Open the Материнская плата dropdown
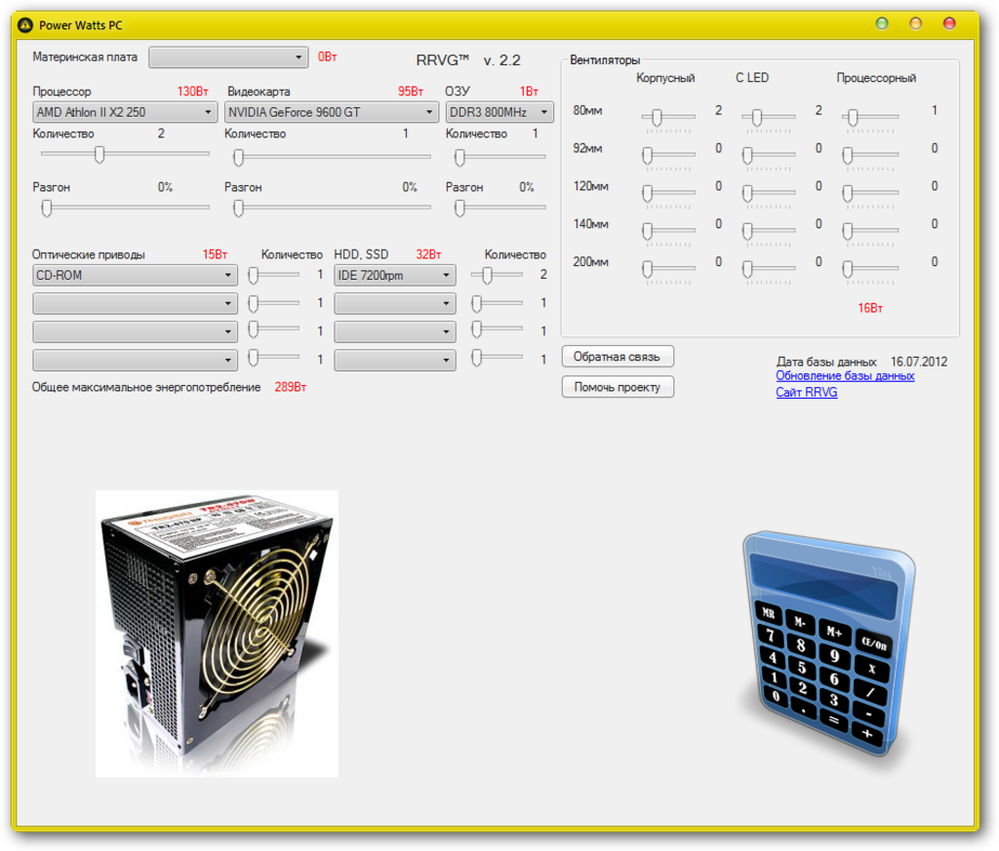The height and width of the screenshot is (851, 999). tap(229, 57)
